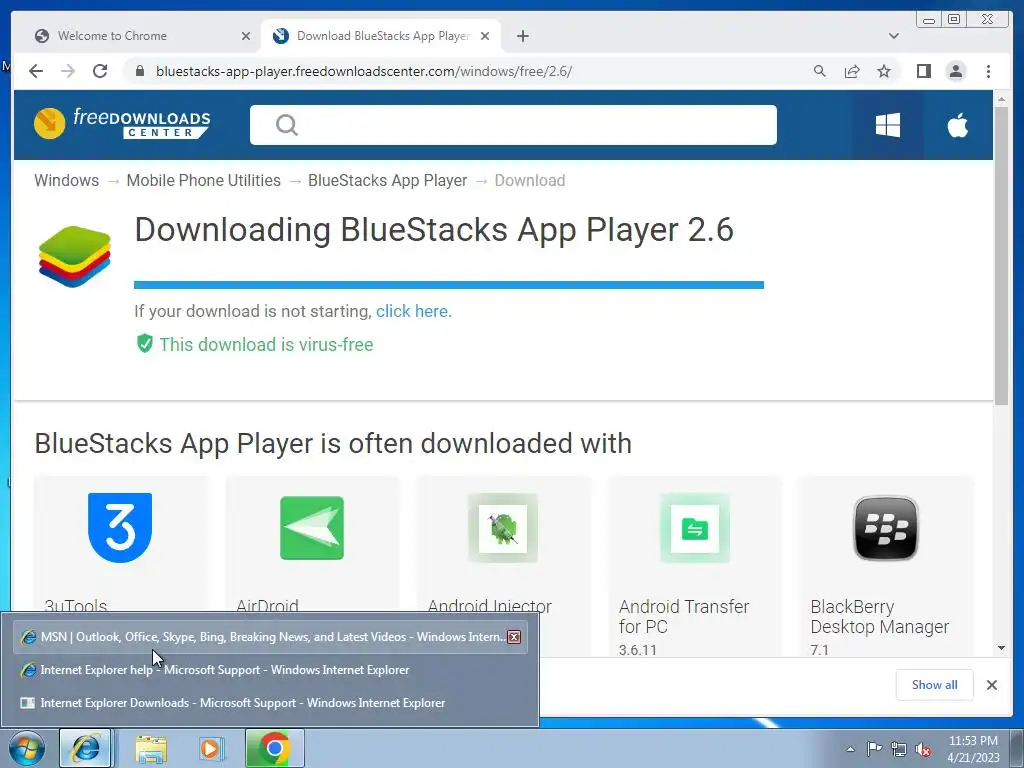
Task: Click the address bar URL
Action: click(x=364, y=71)
